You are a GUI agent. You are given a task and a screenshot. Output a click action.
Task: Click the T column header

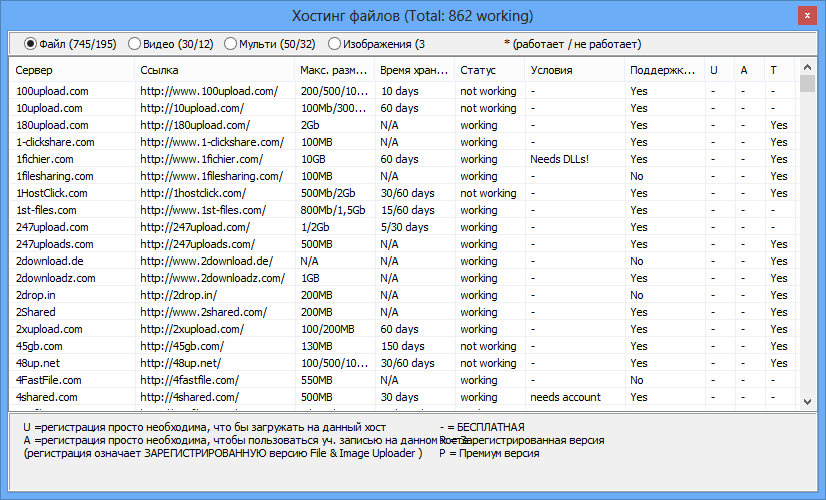(780, 70)
